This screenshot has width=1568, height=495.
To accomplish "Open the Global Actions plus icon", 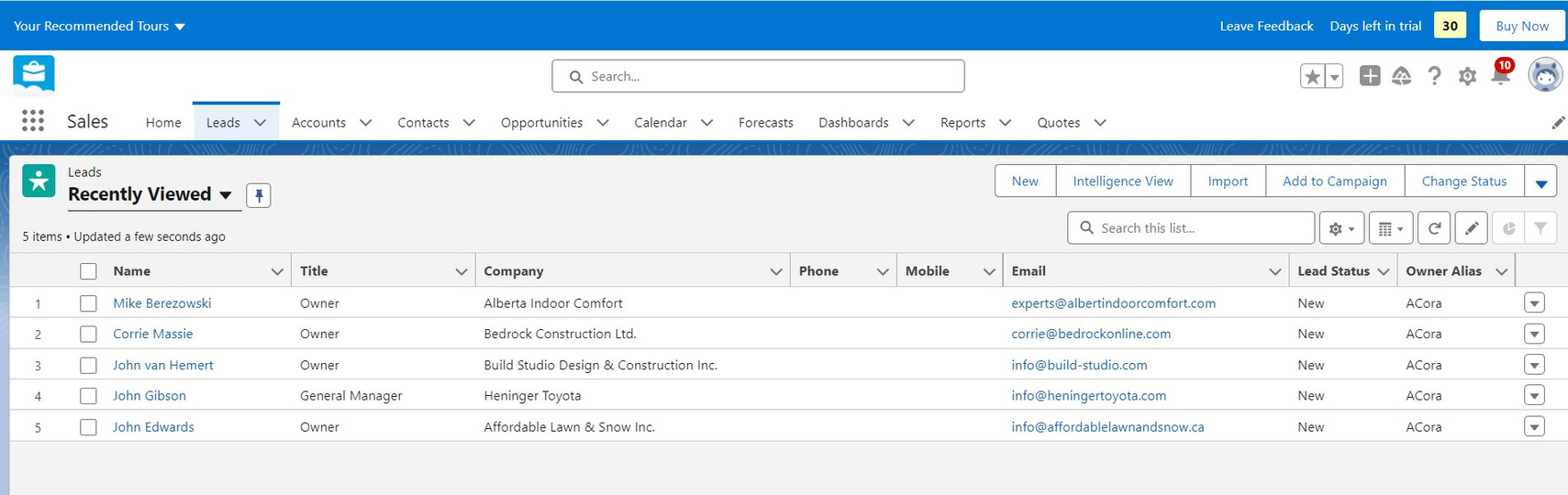I will 1370,76.
